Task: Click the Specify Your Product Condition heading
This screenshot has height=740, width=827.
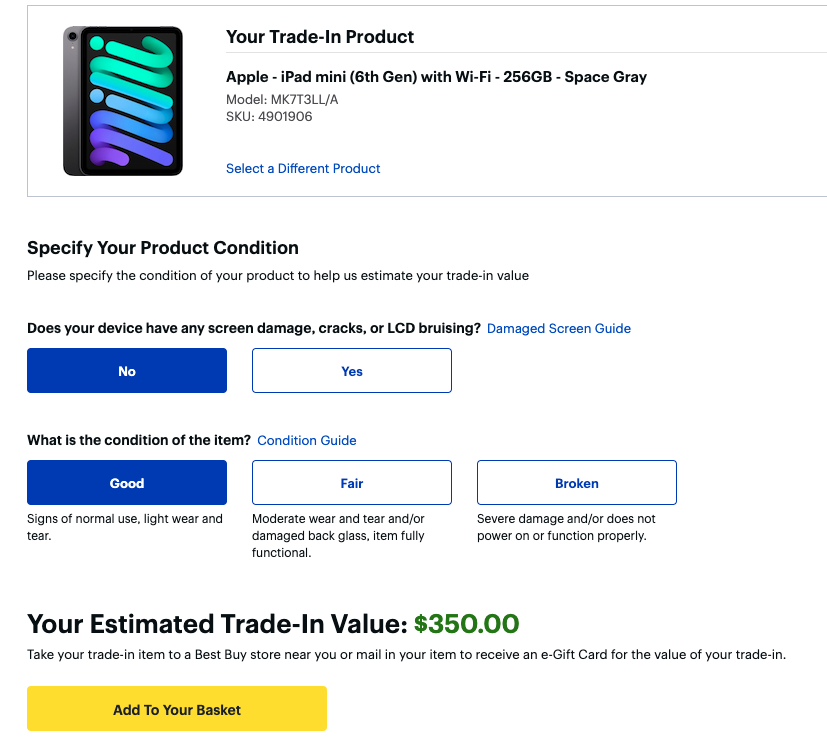Action: [163, 248]
